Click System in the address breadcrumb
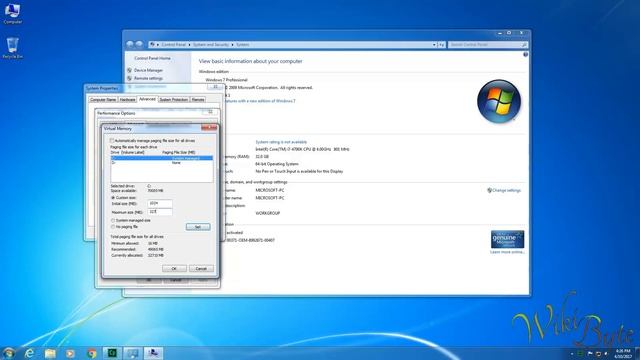640x360 pixels. 242,44
